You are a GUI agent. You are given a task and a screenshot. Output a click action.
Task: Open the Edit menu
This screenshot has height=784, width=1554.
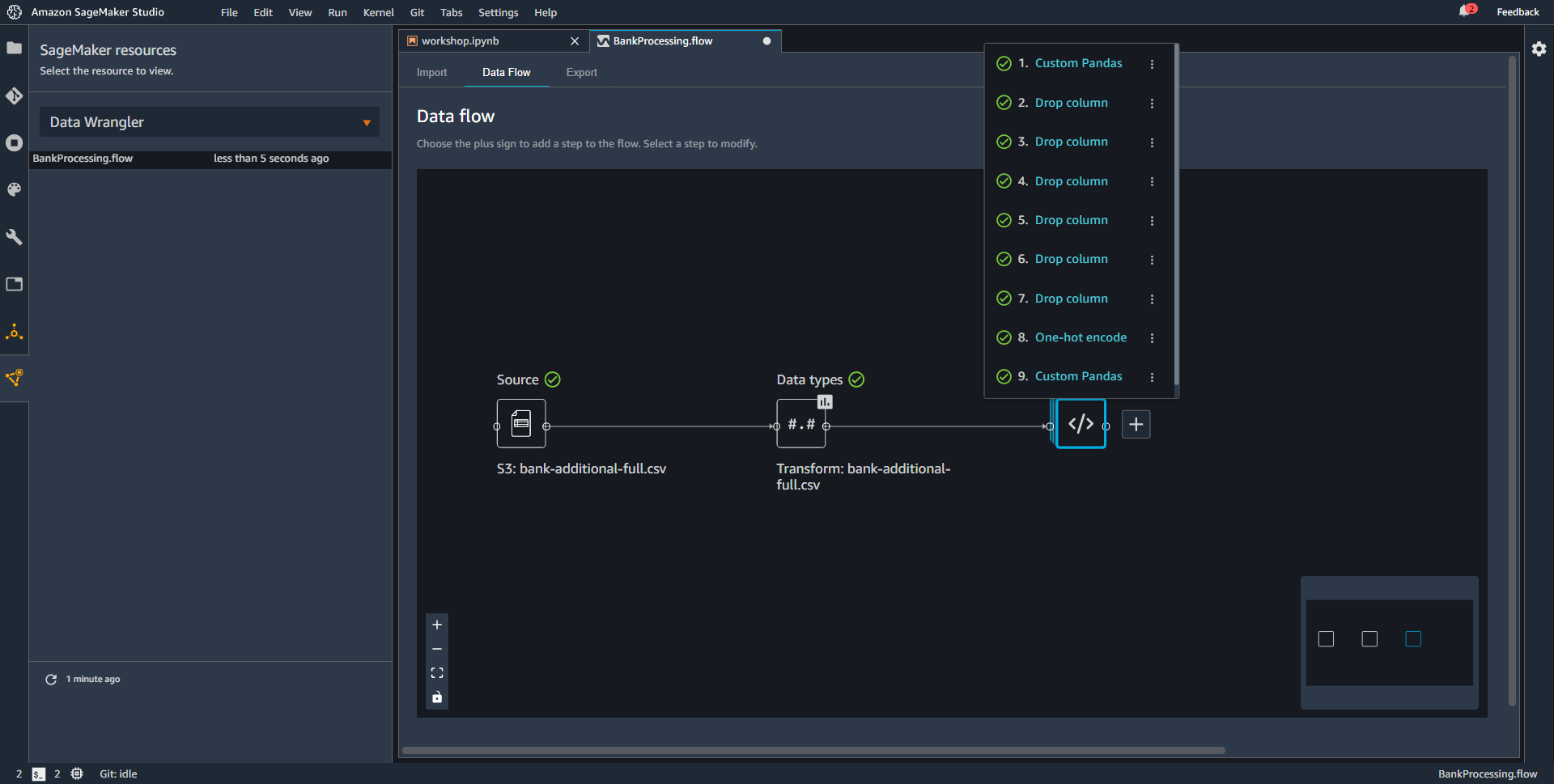click(263, 12)
